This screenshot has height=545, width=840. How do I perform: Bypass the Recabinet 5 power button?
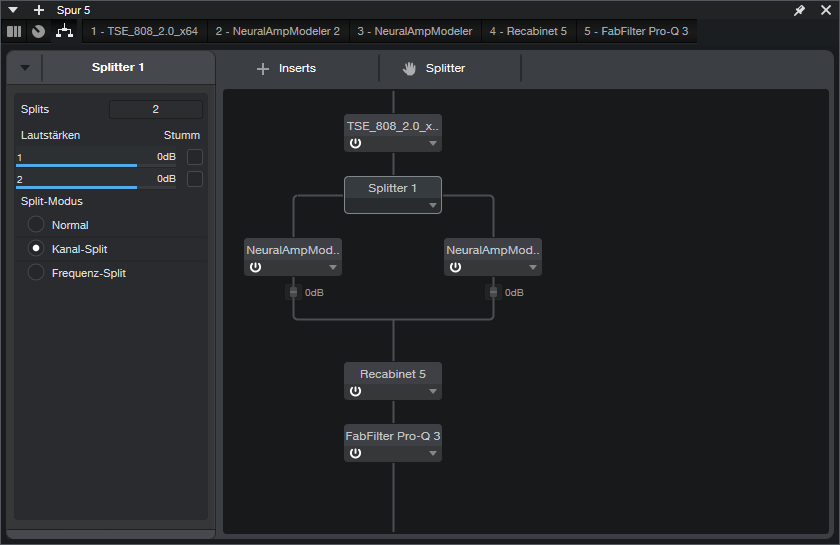(x=355, y=391)
